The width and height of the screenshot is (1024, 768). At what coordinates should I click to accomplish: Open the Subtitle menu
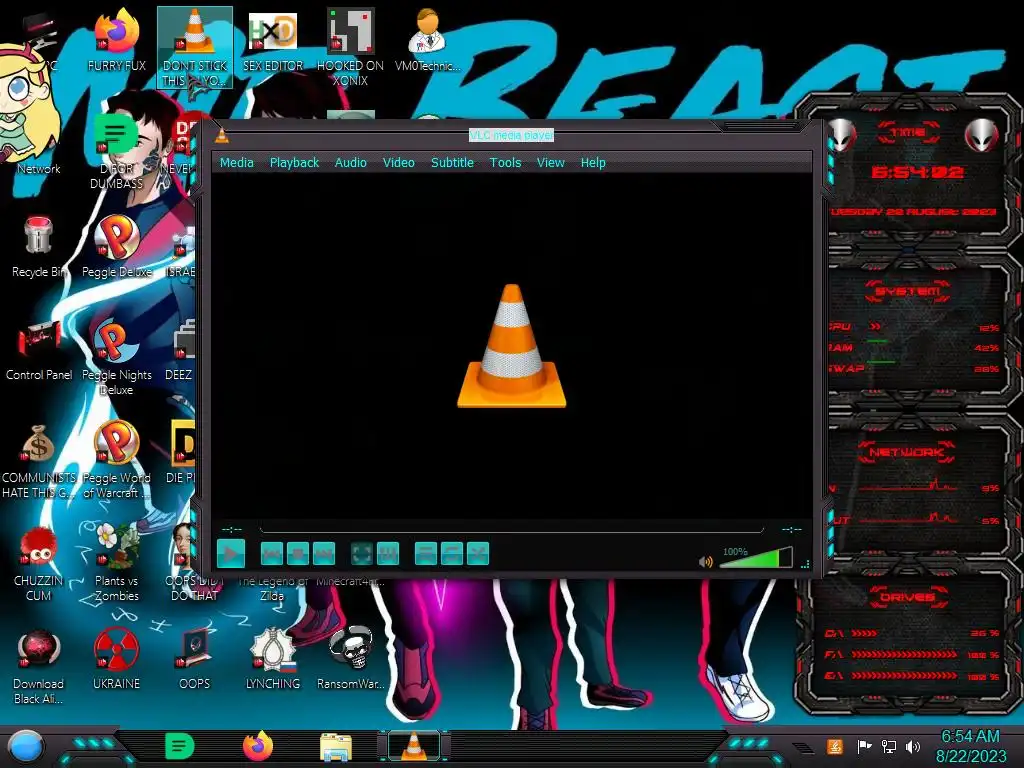pyautogui.click(x=452, y=163)
